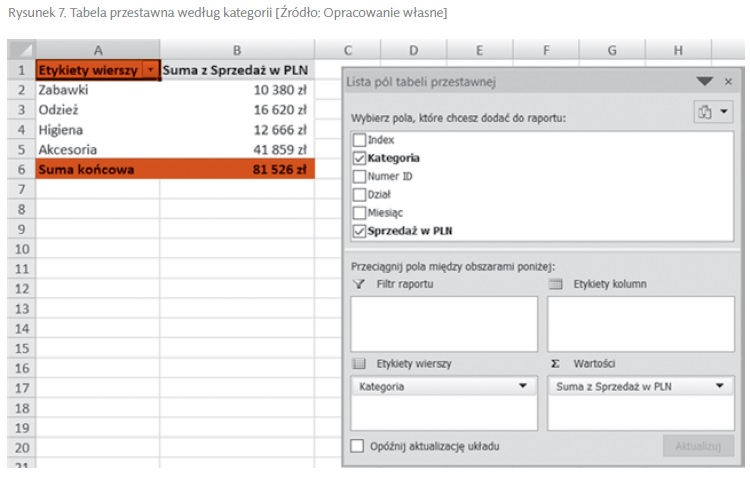Tick the Dział field checkbox
750x477 pixels.
(359, 194)
